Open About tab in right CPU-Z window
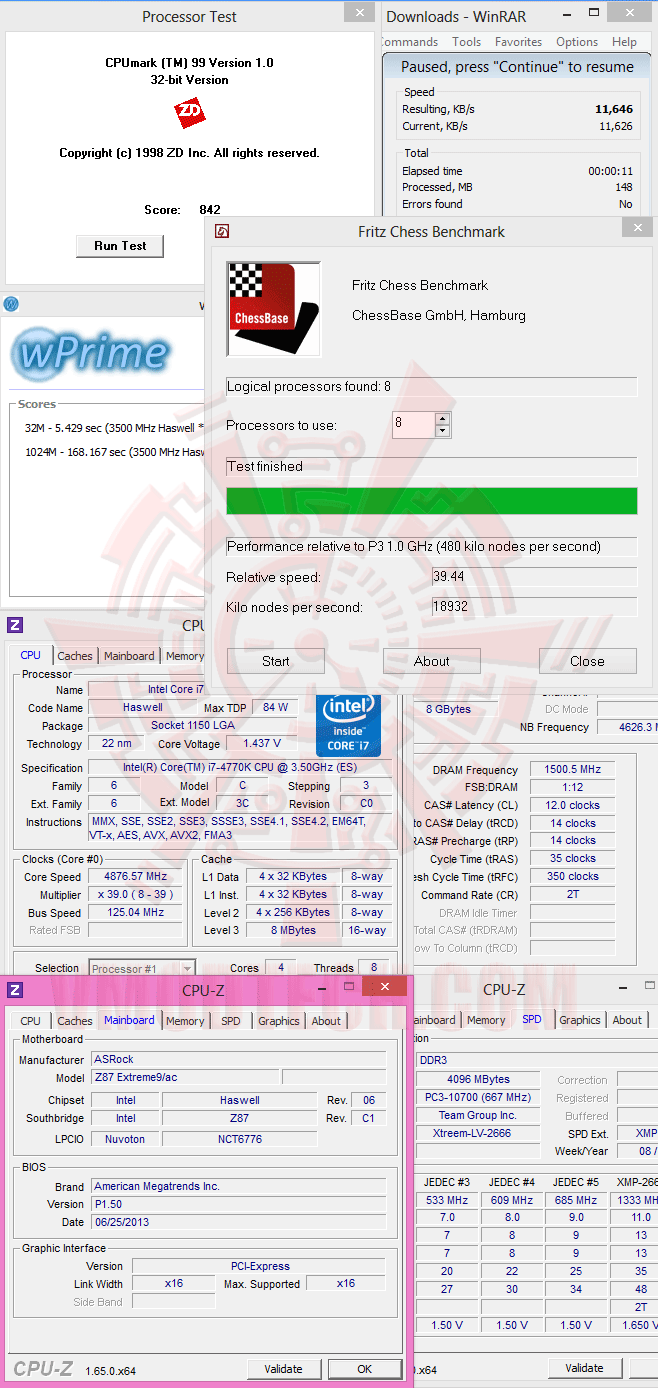 coord(627,1020)
